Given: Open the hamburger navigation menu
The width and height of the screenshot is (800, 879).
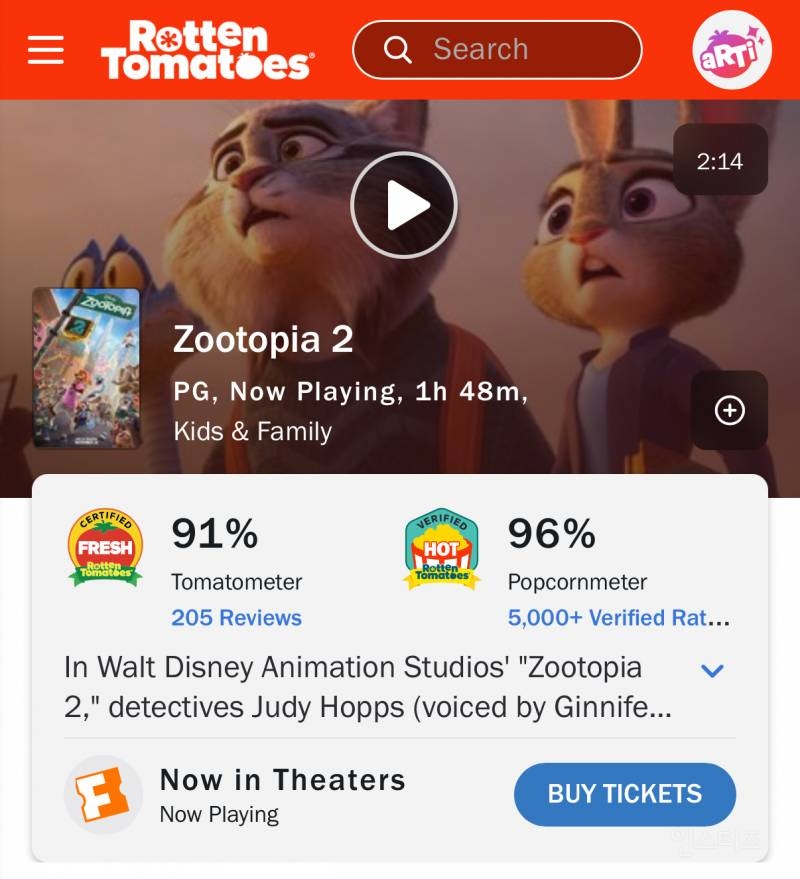Looking at the screenshot, I should [46, 50].
